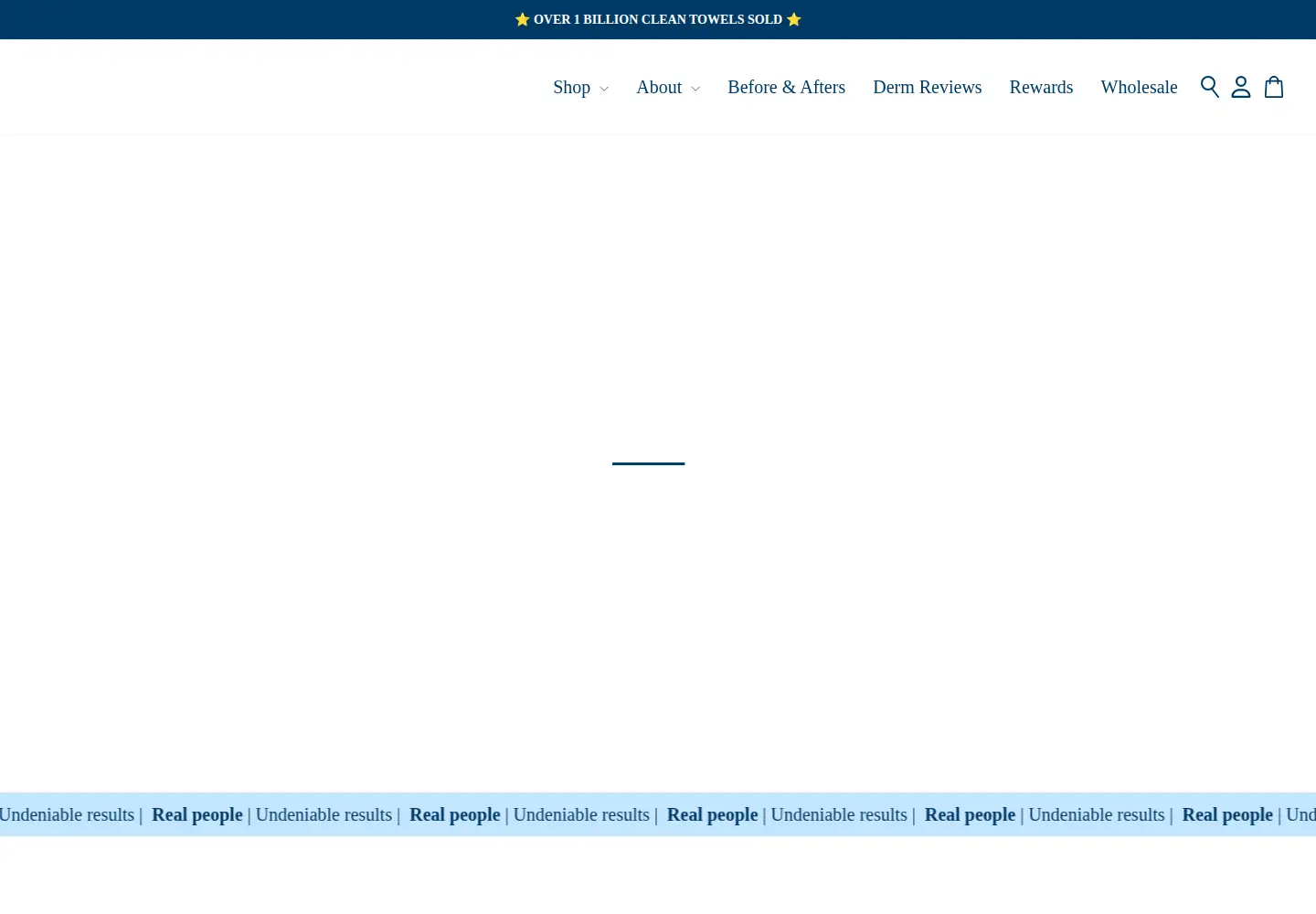Open the Wholesale link
The image size is (1316, 914).
(1139, 87)
